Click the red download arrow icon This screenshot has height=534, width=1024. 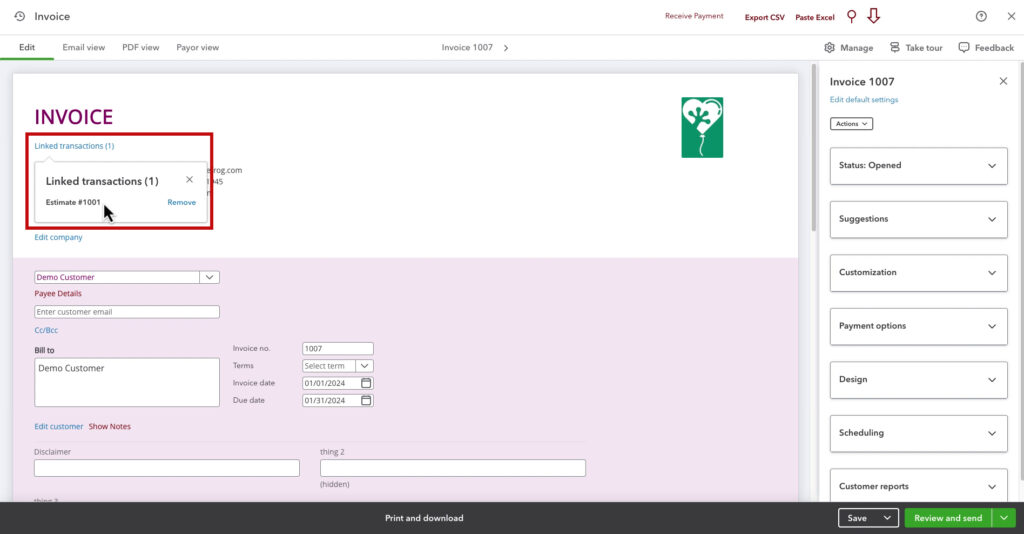874,16
